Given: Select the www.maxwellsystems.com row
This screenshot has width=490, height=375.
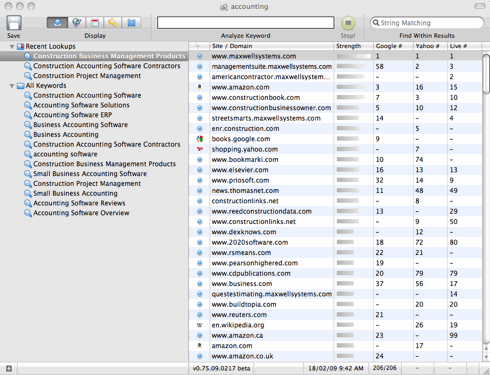Looking at the screenshot, I should 335,56.
